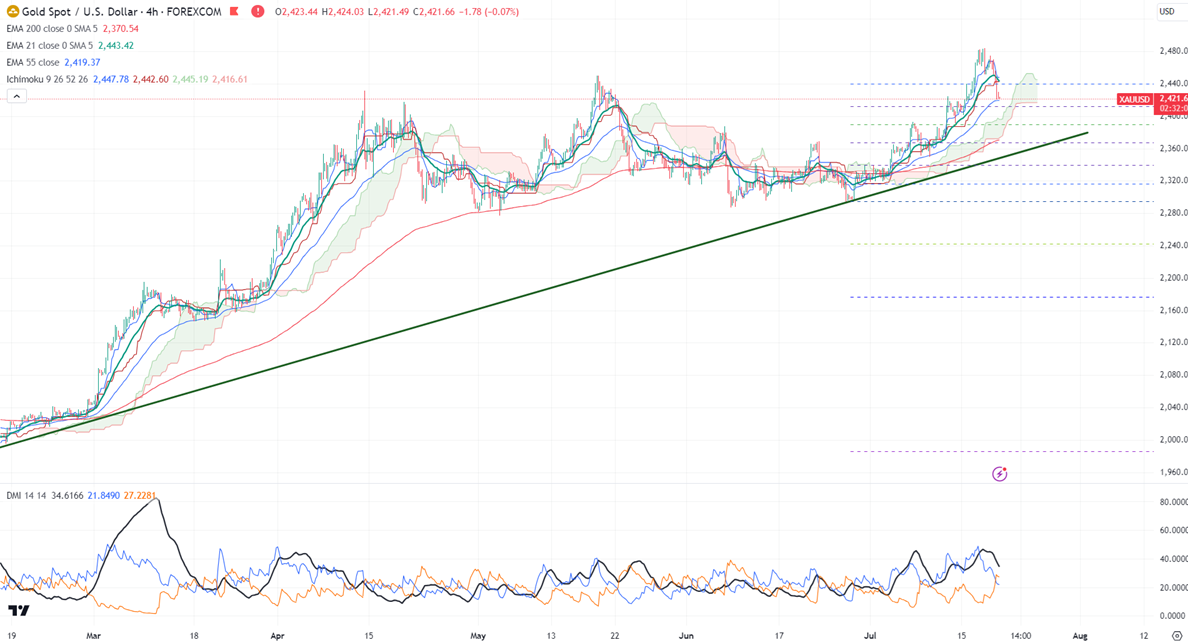Click the 40.0000 DMI axis label
1188x641 pixels.
click(1174, 559)
